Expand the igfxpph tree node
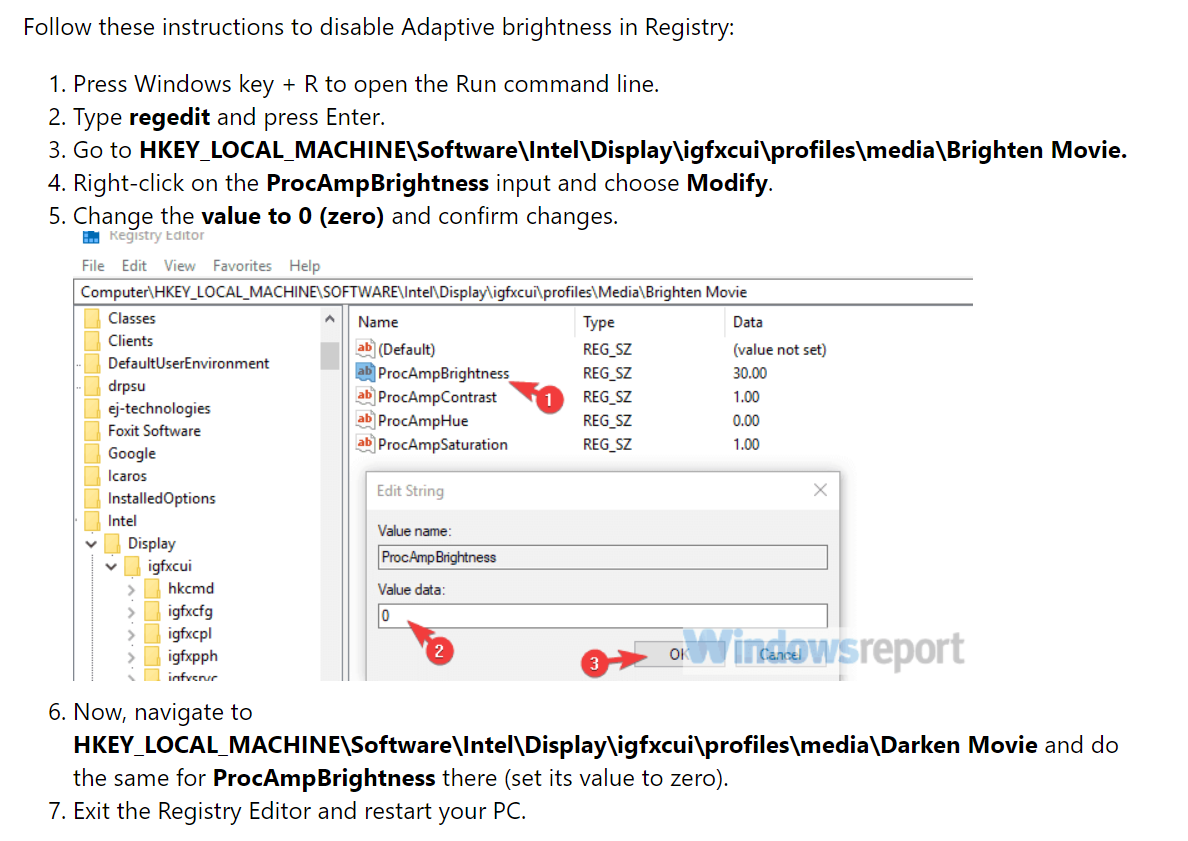The height and width of the screenshot is (841, 1188). point(131,657)
